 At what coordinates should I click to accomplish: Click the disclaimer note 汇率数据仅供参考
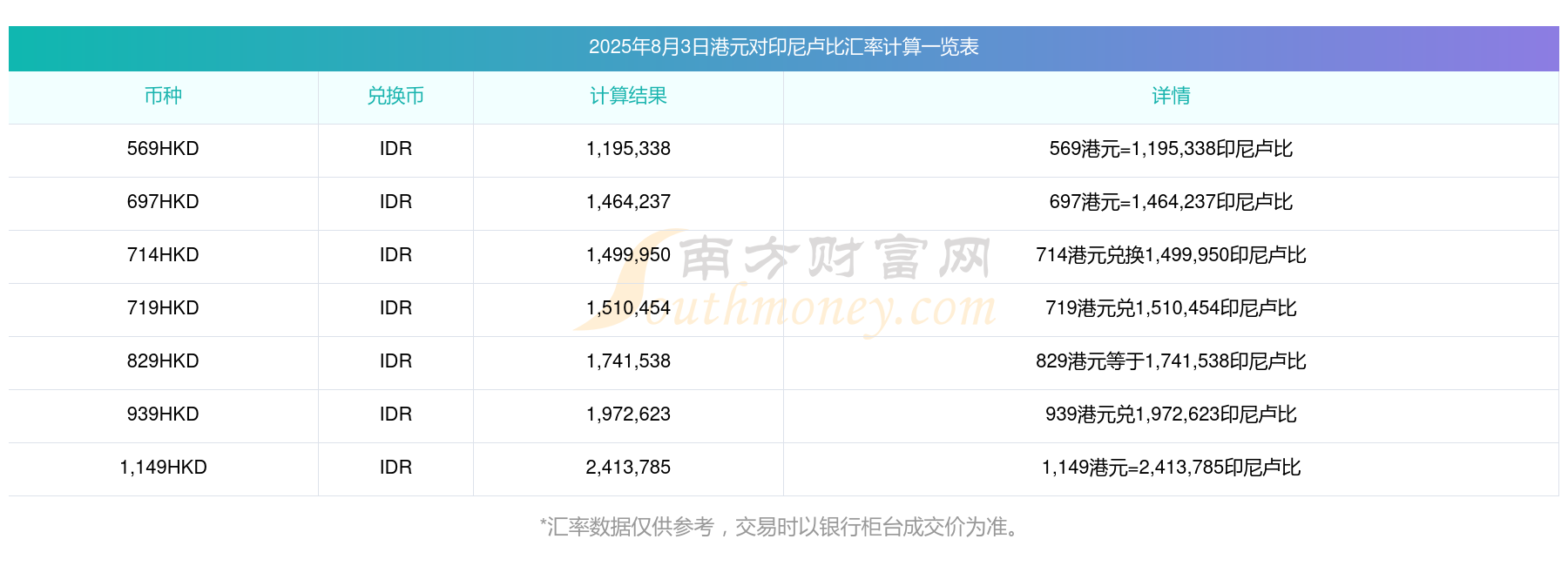631,527
